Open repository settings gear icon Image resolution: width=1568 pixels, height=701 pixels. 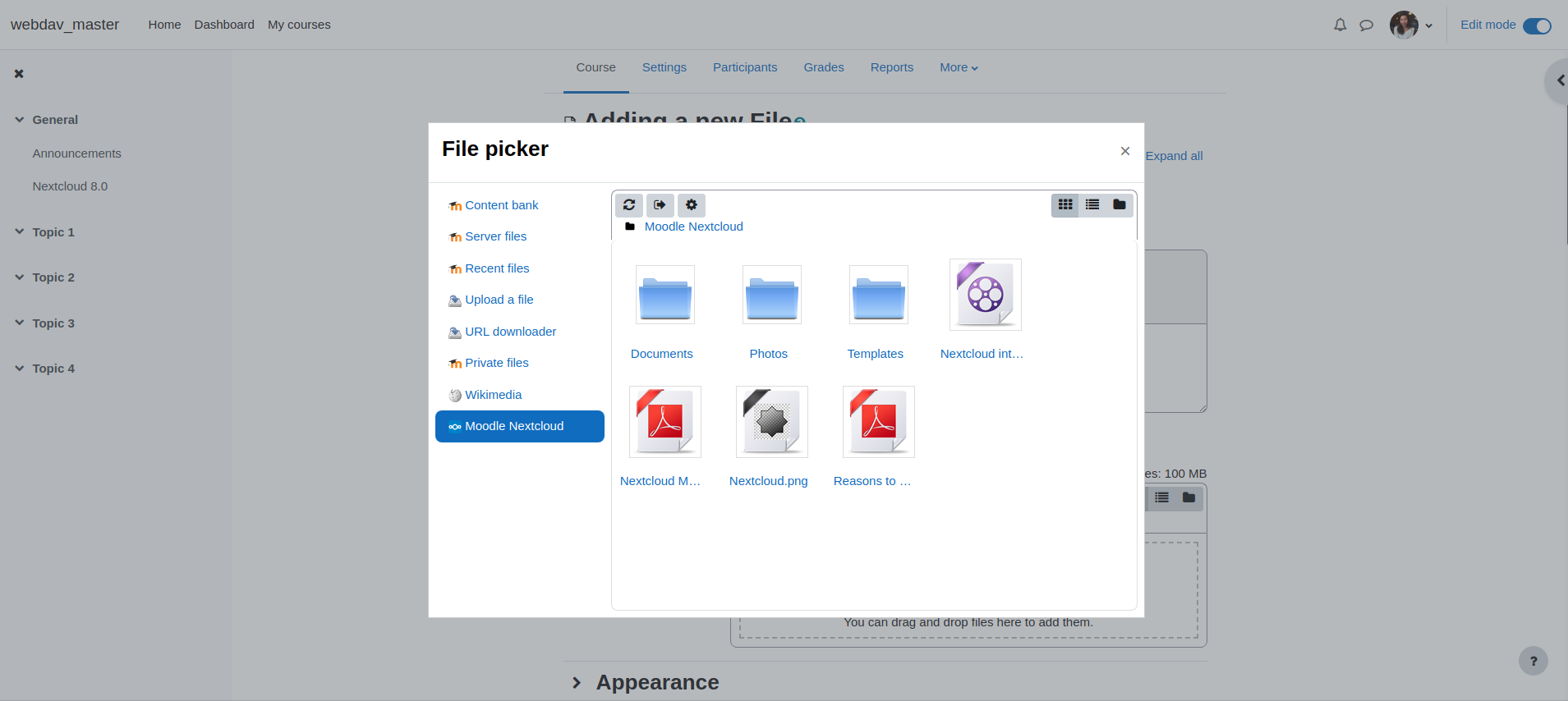[692, 205]
